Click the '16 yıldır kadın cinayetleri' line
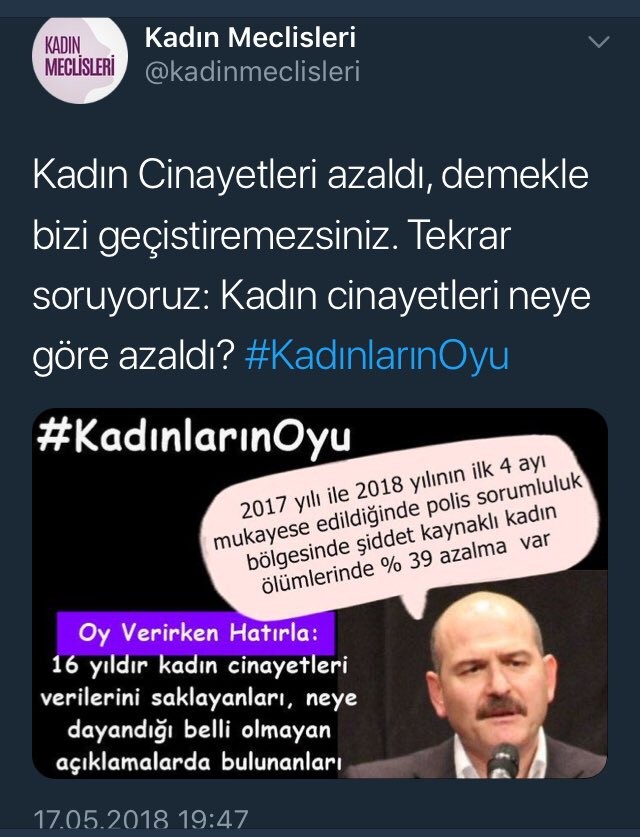Viewport: 640px width, 837px height. pos(200,666)
